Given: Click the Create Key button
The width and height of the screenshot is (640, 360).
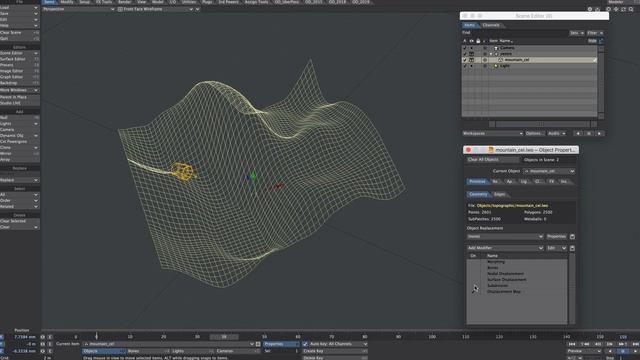Looking at the screenshot, I should (x=335, y=351).
